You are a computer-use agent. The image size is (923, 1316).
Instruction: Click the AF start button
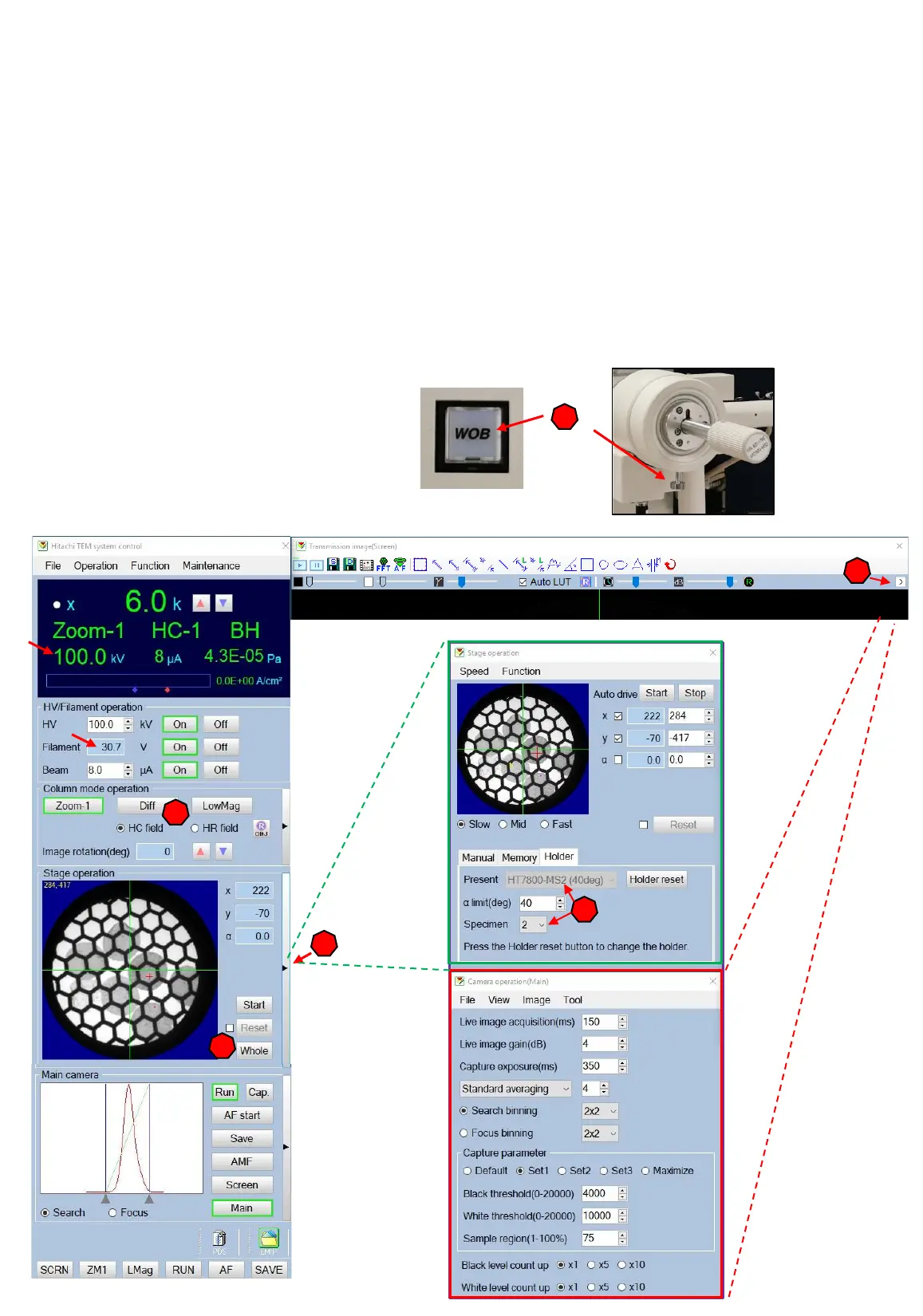pos(242,1115)
